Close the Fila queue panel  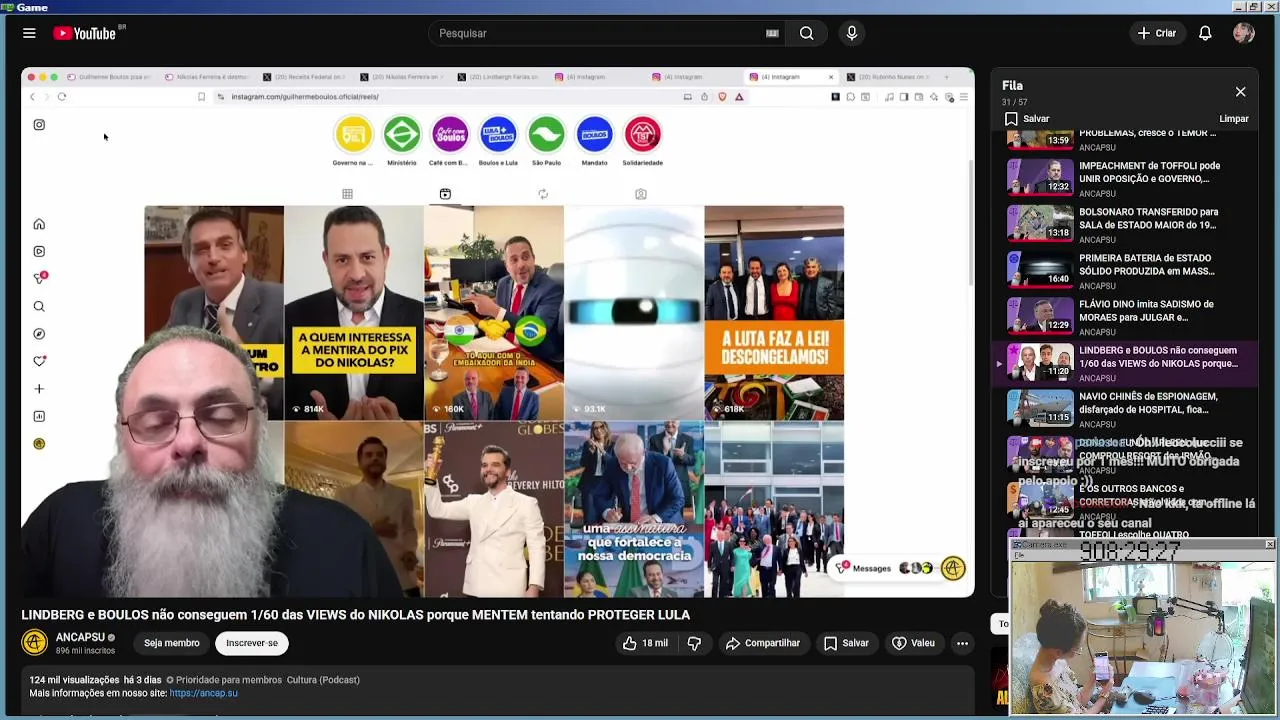pyautogui.click(x=1240, y=92)
